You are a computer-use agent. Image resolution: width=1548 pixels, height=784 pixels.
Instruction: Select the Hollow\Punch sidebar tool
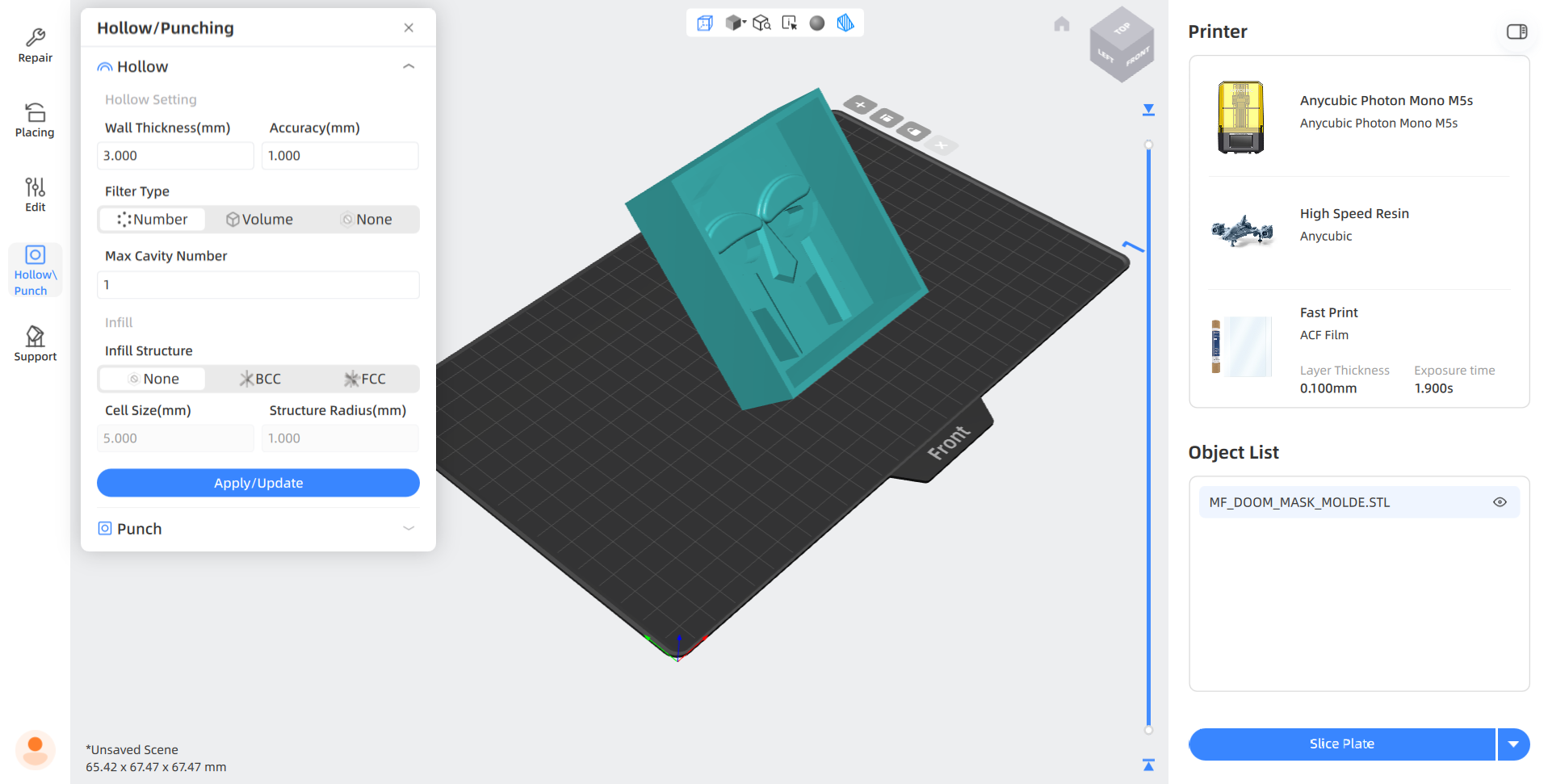pos(35,270)
